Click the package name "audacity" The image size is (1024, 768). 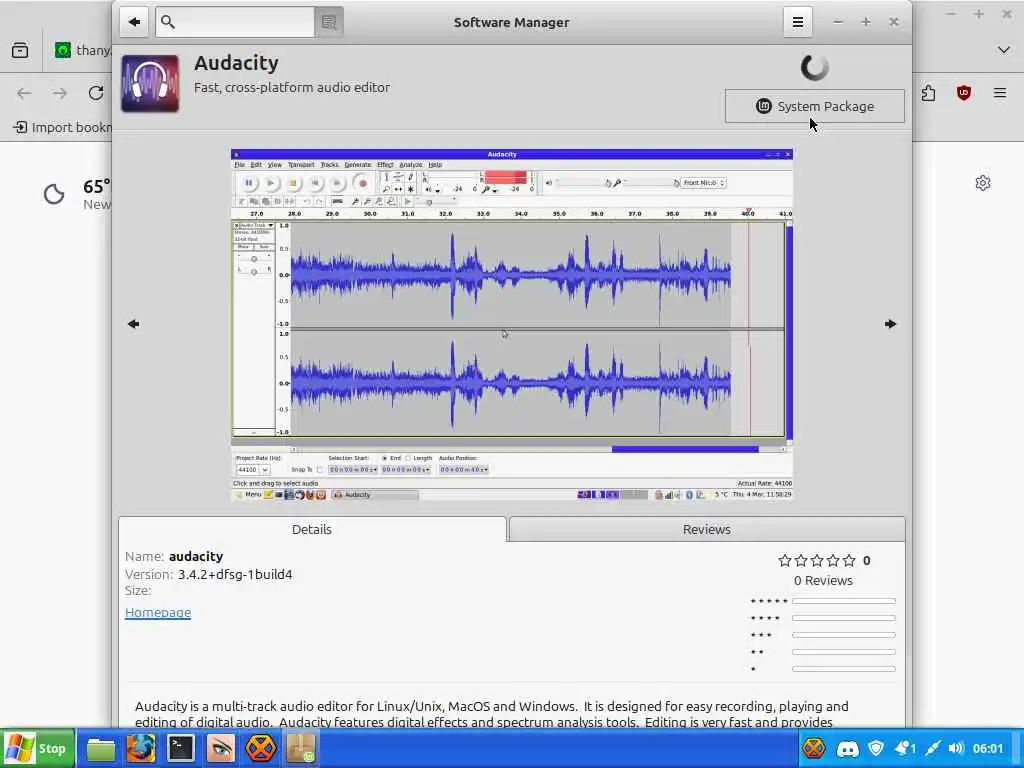coord(196,556)
